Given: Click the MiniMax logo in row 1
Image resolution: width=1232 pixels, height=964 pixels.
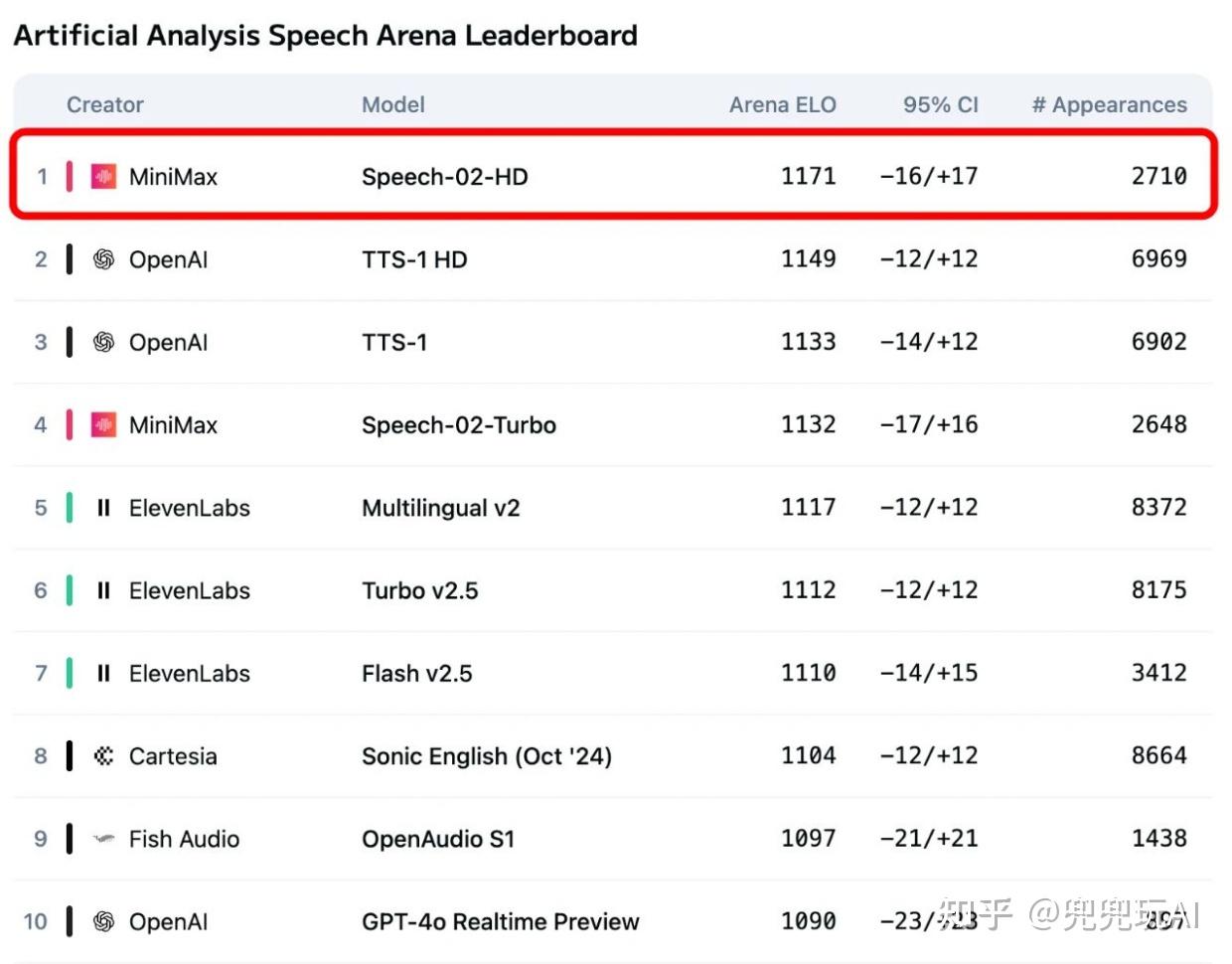Looking at the screenshot, I should coord(103,177).
